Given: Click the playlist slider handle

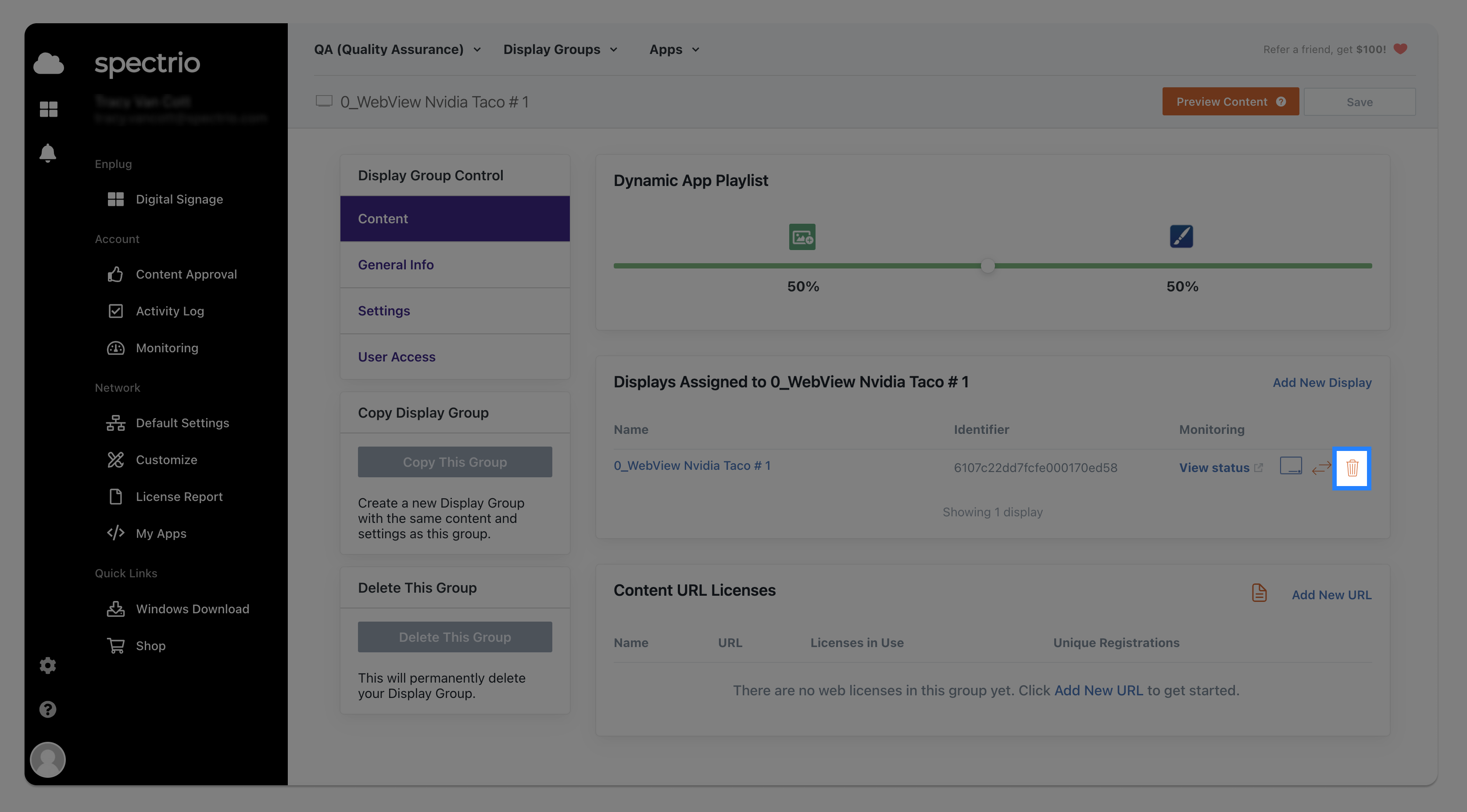Looking at the screenshot, I should [988, 266].
